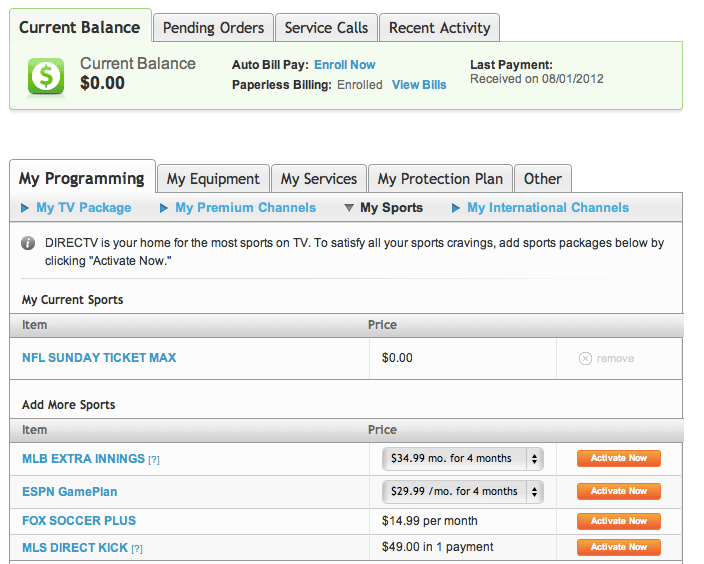Open the Service Calls tab
The width and height of the screenshot is (704, 564).
pyautogui.click(x=326, y=28)
